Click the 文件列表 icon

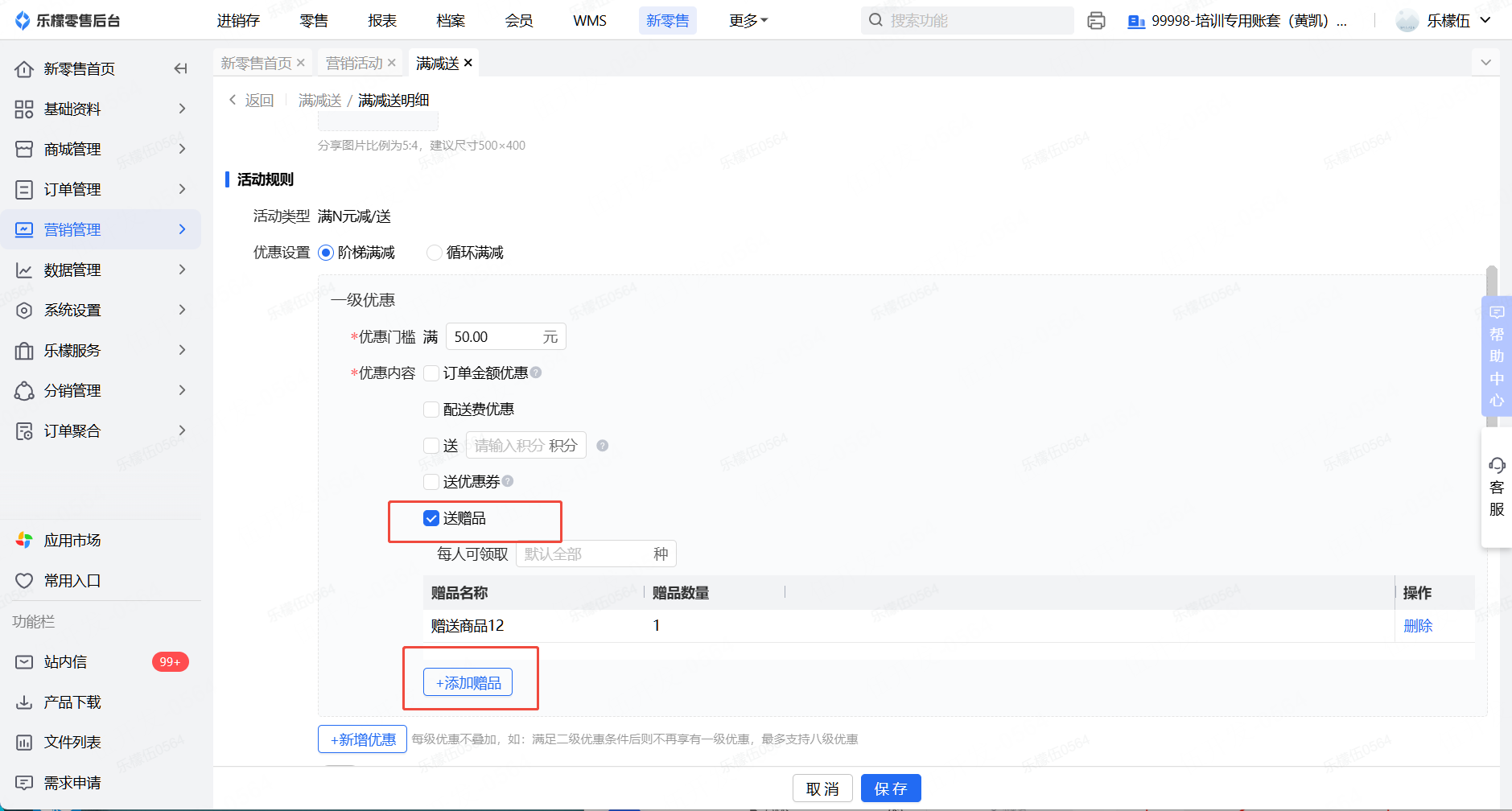24,743
